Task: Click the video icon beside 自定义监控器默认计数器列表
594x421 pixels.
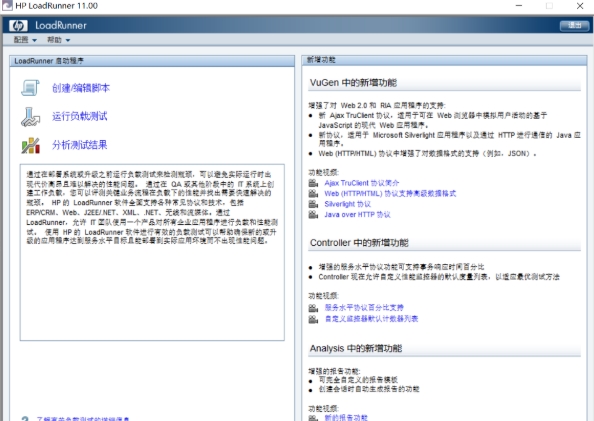Action: click(x=313, y=319)
